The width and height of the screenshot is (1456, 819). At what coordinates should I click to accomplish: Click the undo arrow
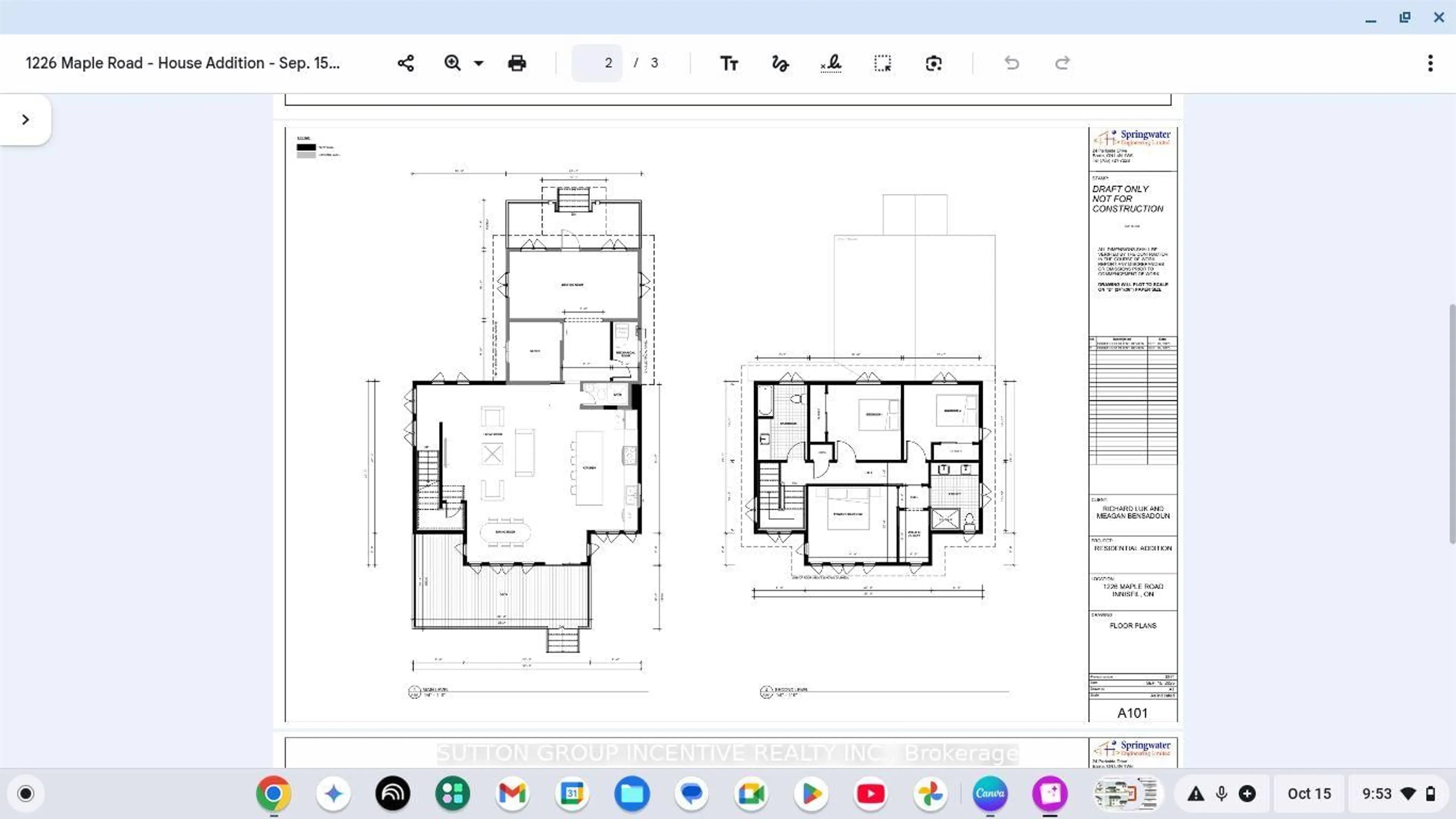[x=1012, y=63]
